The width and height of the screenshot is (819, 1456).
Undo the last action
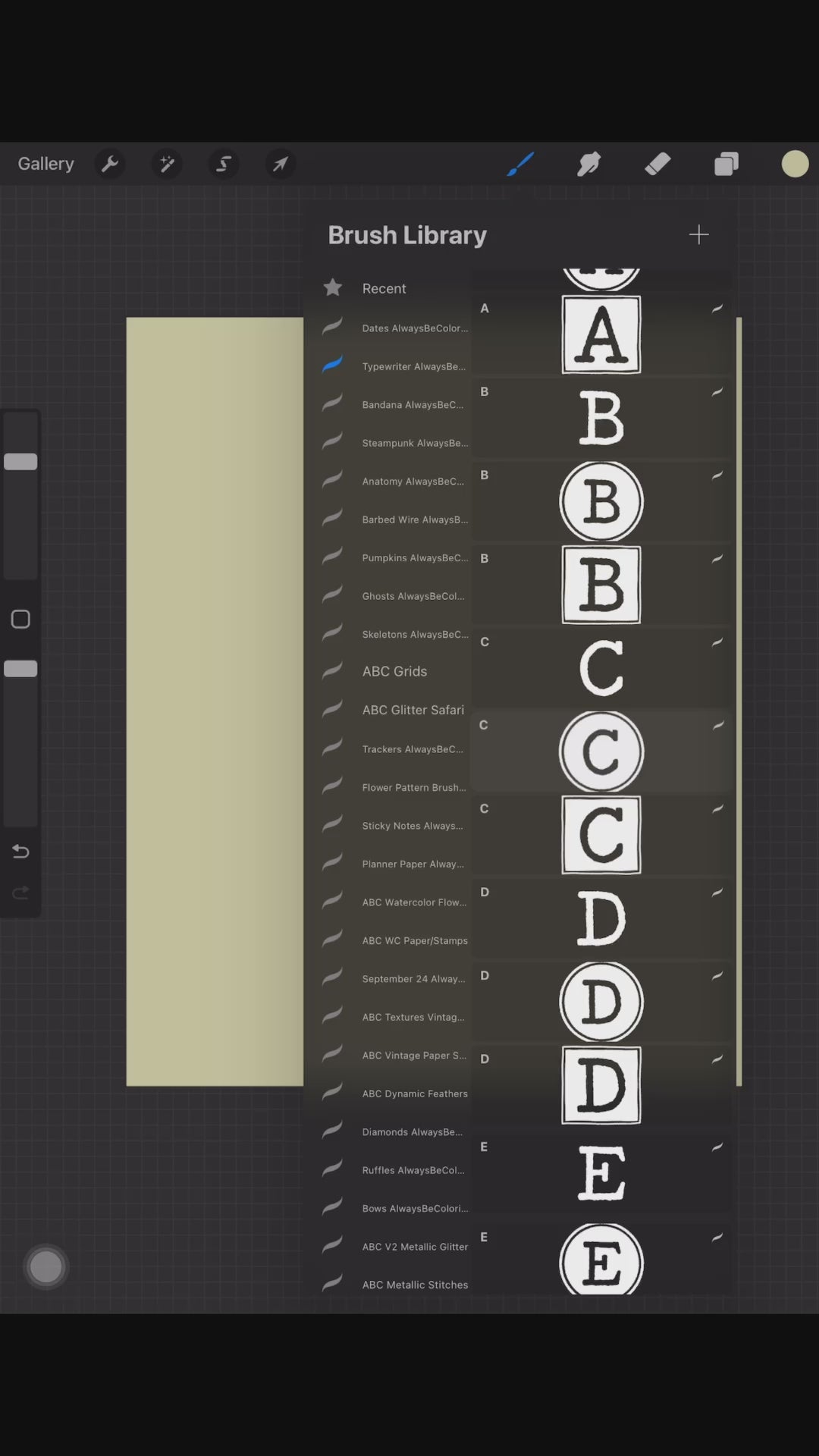point(20,852)
